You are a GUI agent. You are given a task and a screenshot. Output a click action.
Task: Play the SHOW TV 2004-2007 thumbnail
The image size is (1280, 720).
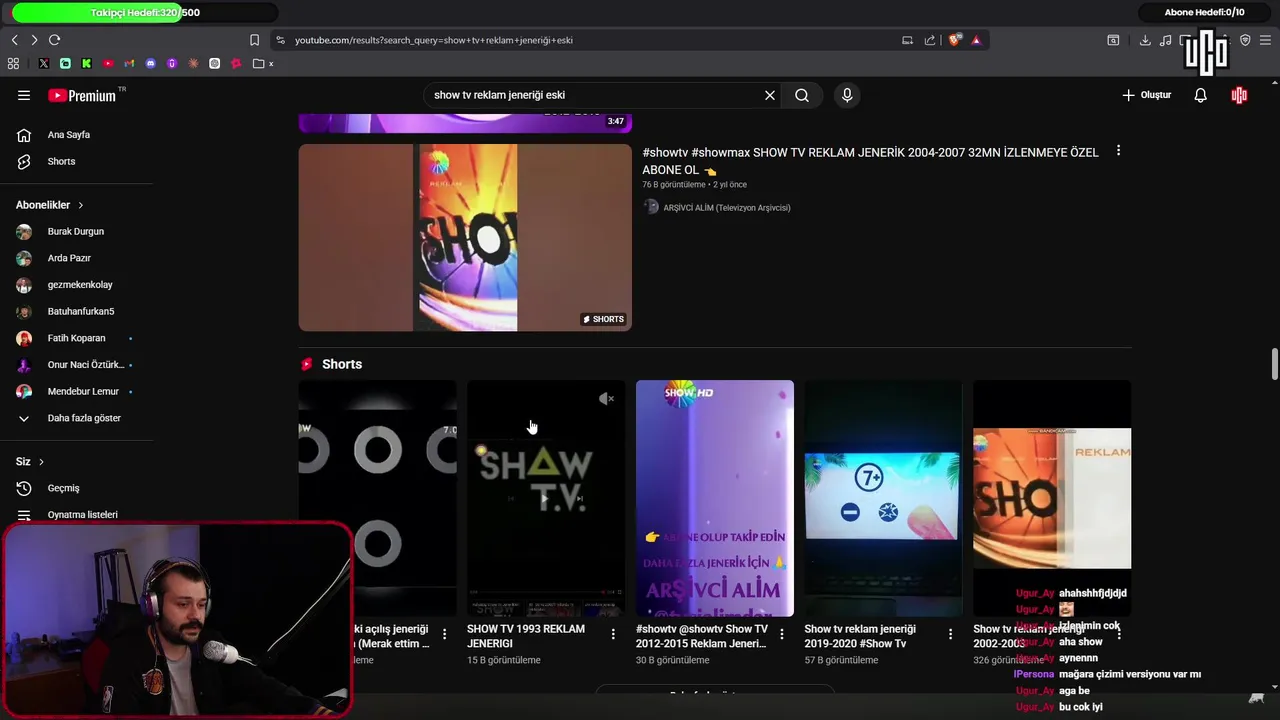click(x=465, y=237)
